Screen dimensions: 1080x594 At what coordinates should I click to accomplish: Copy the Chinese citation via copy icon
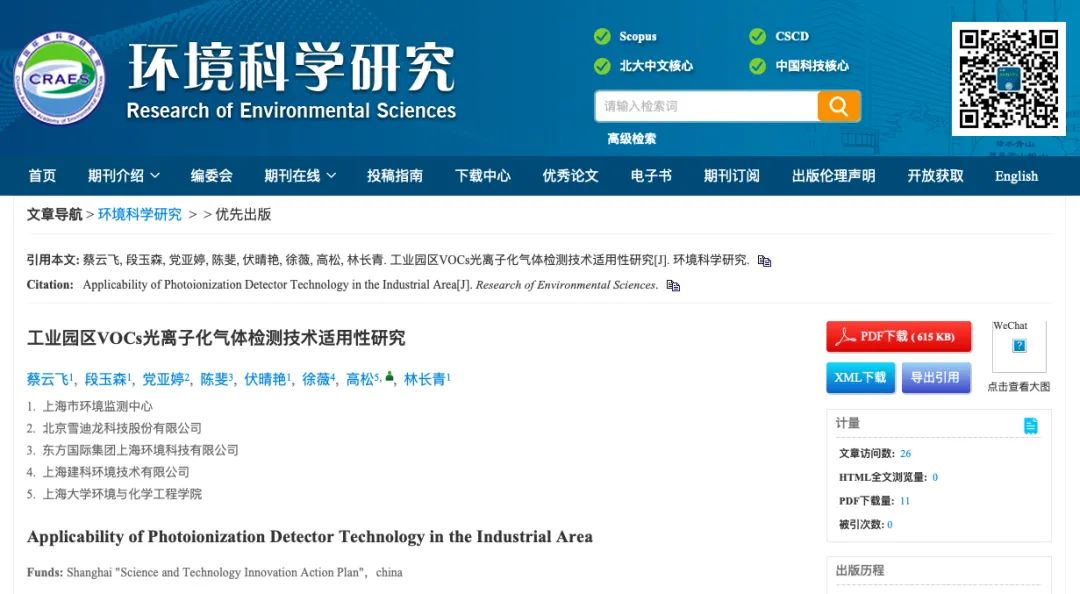tap(765, 261)
